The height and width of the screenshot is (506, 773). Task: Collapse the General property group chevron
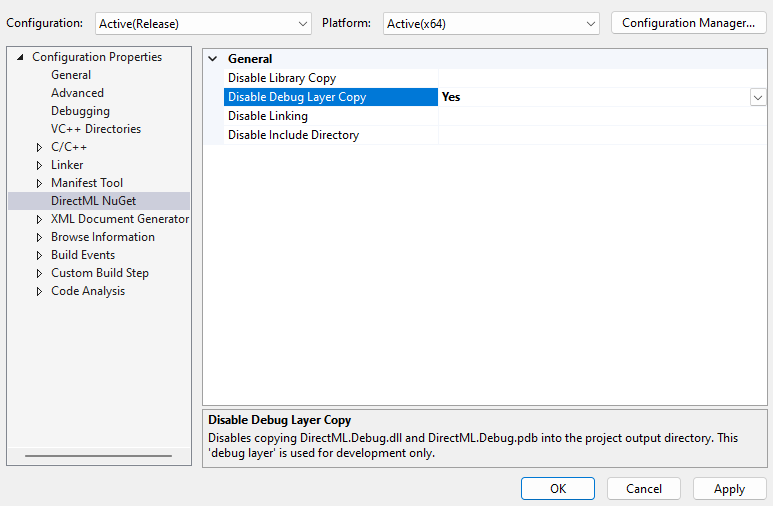[x=213, y=59]
